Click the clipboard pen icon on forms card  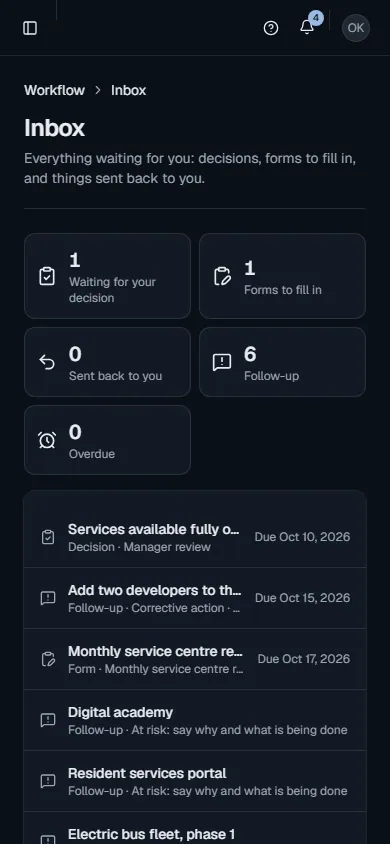pos(222,276)
